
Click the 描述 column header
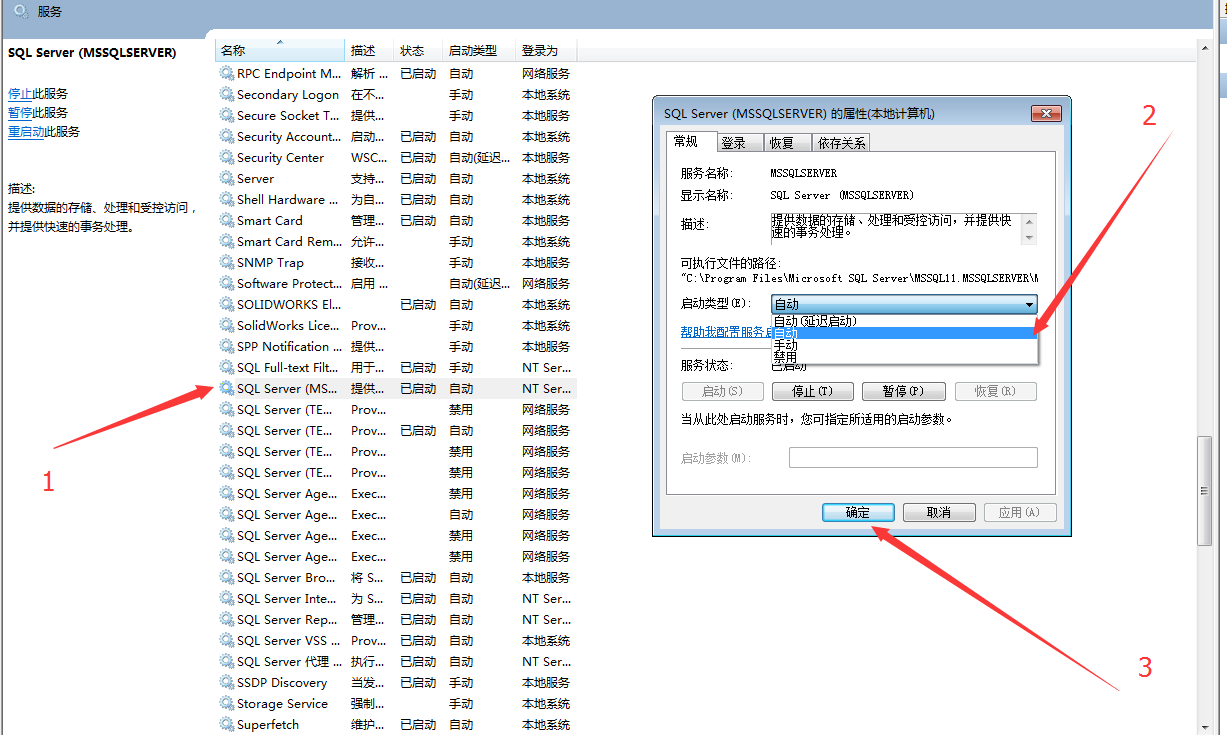370,50
